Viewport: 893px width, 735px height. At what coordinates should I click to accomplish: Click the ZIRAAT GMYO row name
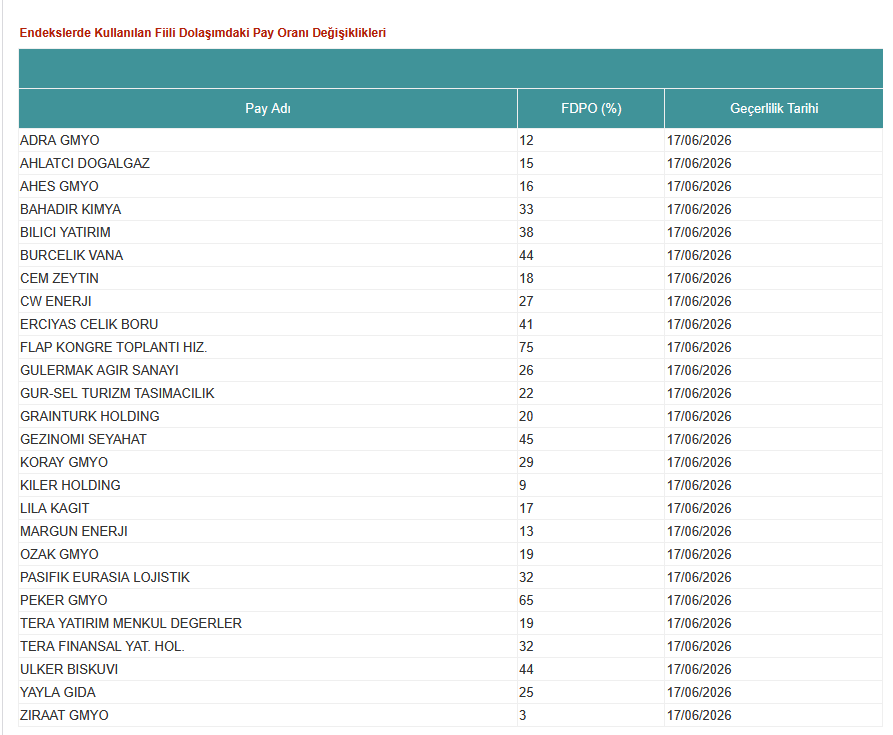tap(64, 715)
